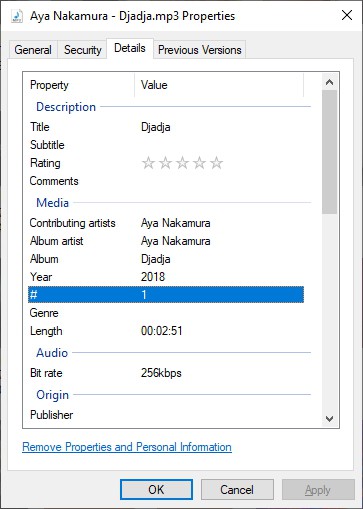
Task: Click the highlighted track number value 1
Action: point(144,295)
